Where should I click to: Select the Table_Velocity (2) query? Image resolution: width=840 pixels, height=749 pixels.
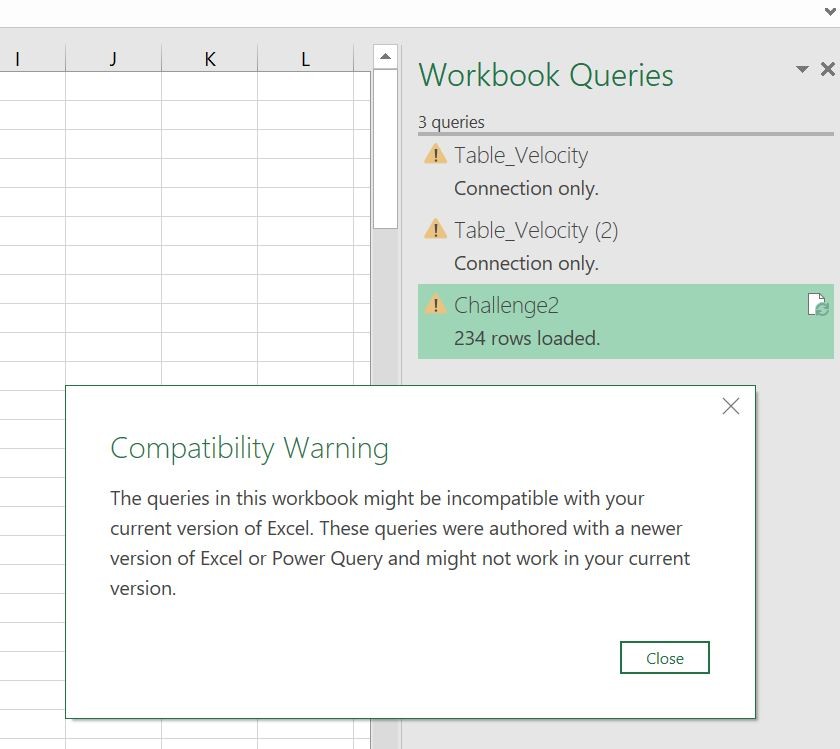(x=625, y=246)
